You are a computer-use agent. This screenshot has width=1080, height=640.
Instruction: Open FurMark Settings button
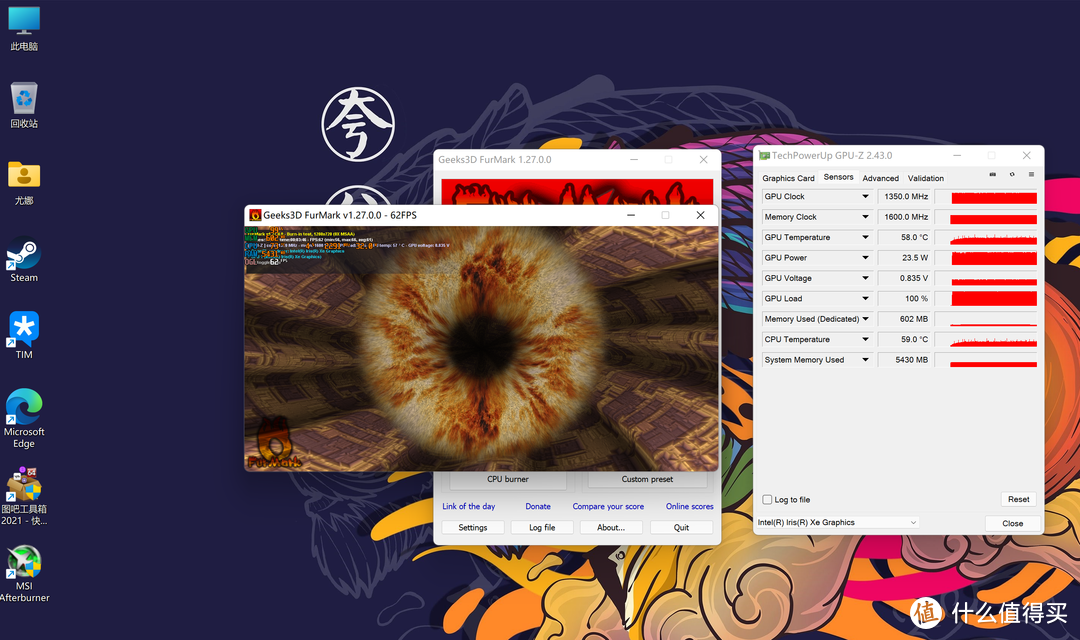pyautogui.click(x=472, y=527)
